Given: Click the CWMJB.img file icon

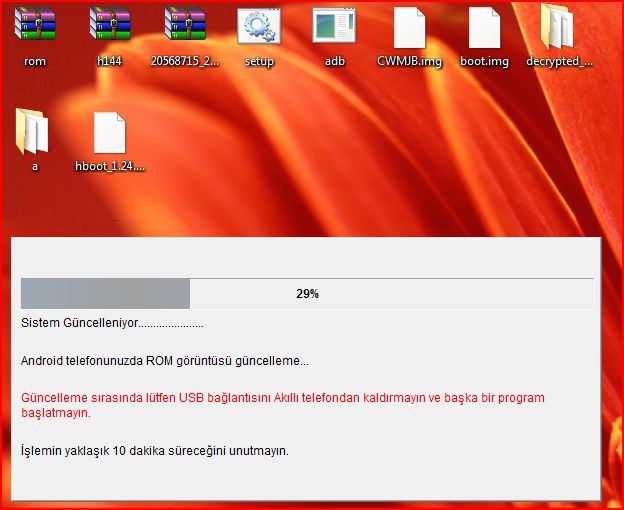Looking at the screenshot, I should (409, 27).
